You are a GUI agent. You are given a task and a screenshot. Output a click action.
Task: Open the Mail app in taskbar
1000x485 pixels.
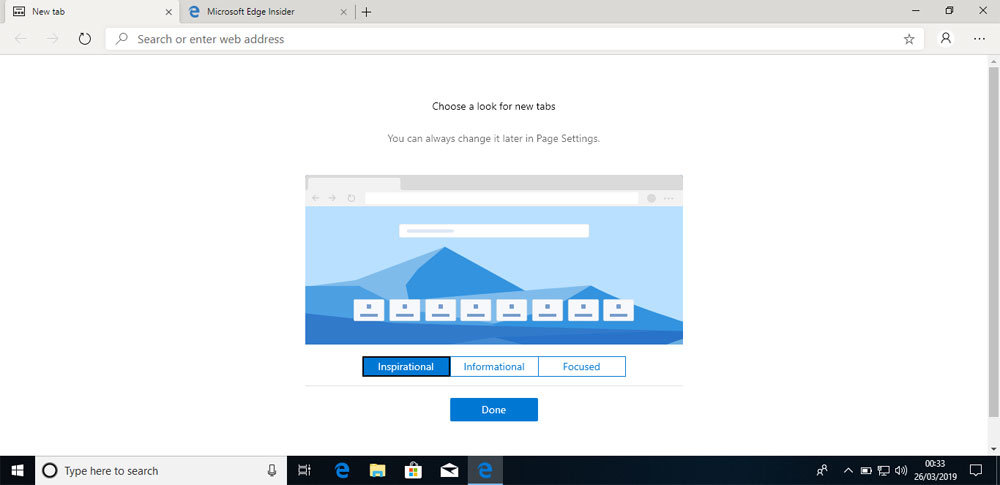[x=449, y=470]
